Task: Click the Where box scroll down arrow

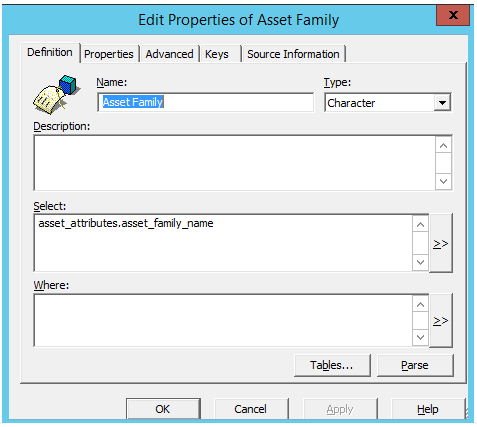Action: 420,337
